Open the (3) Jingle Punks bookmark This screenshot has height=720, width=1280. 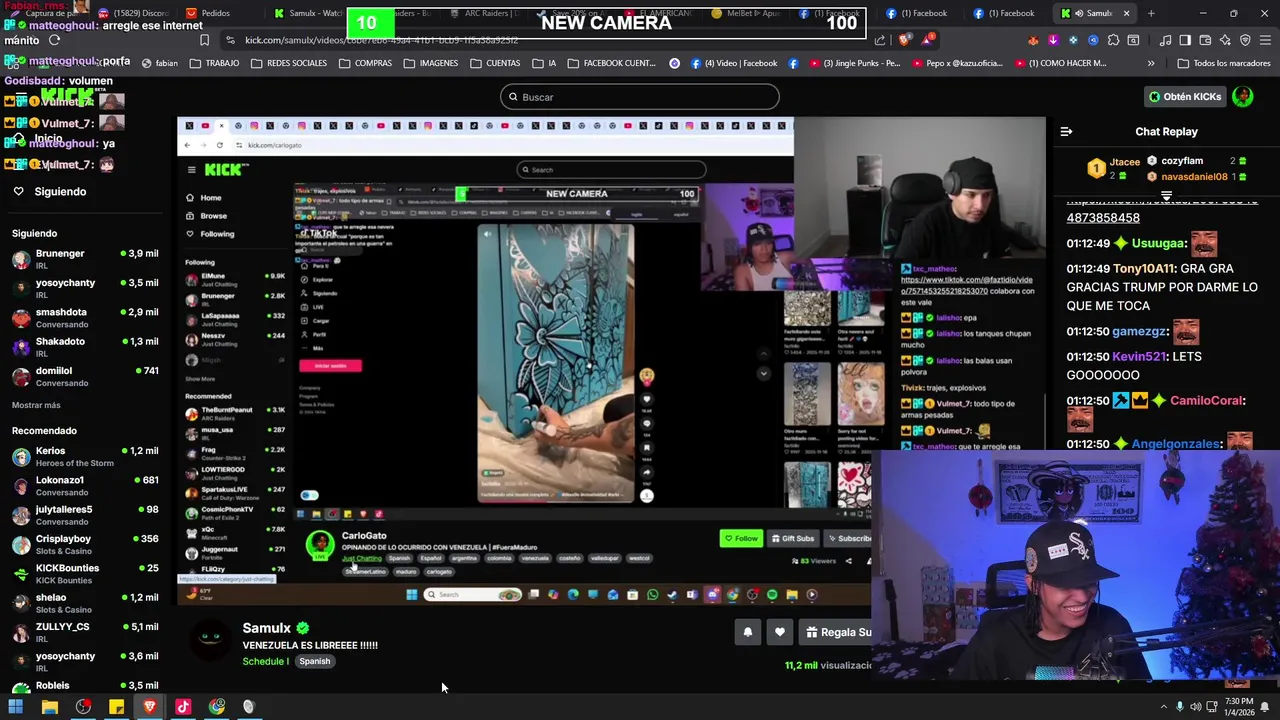tap(853, 63)
